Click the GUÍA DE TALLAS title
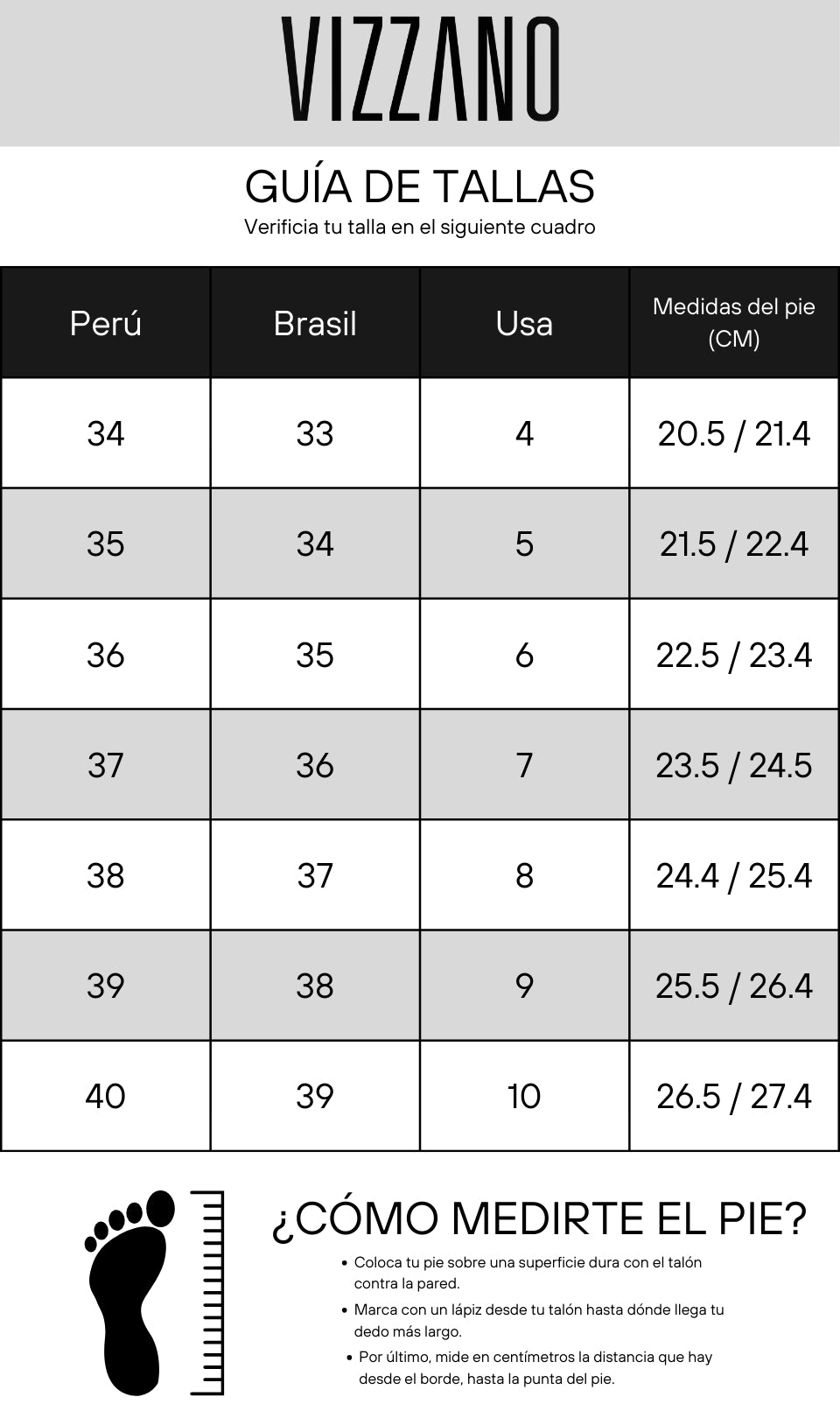This screenshot has width=840, height=1418. 420,186
